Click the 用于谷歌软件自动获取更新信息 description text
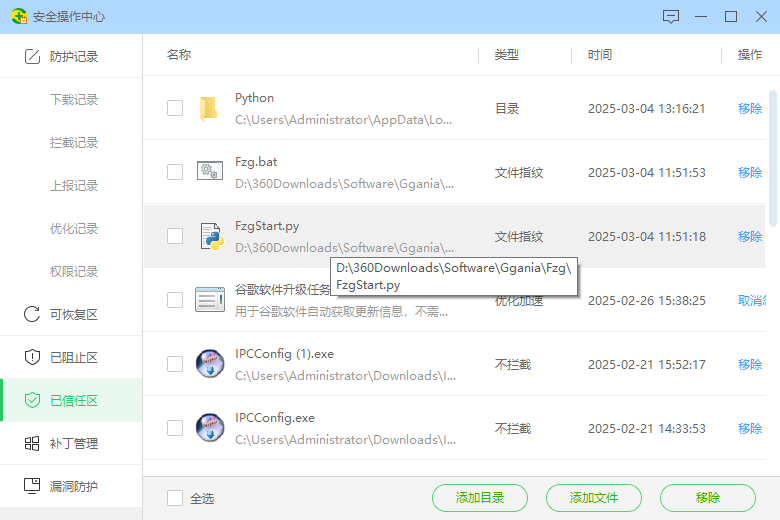This screenshot has width=780, height=520. coord(341,312)
